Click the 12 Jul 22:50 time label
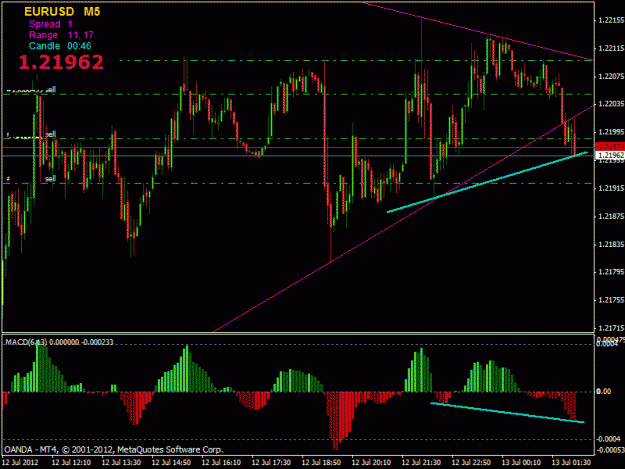This screenshot has height=469, width=625. tap(471, 462)
